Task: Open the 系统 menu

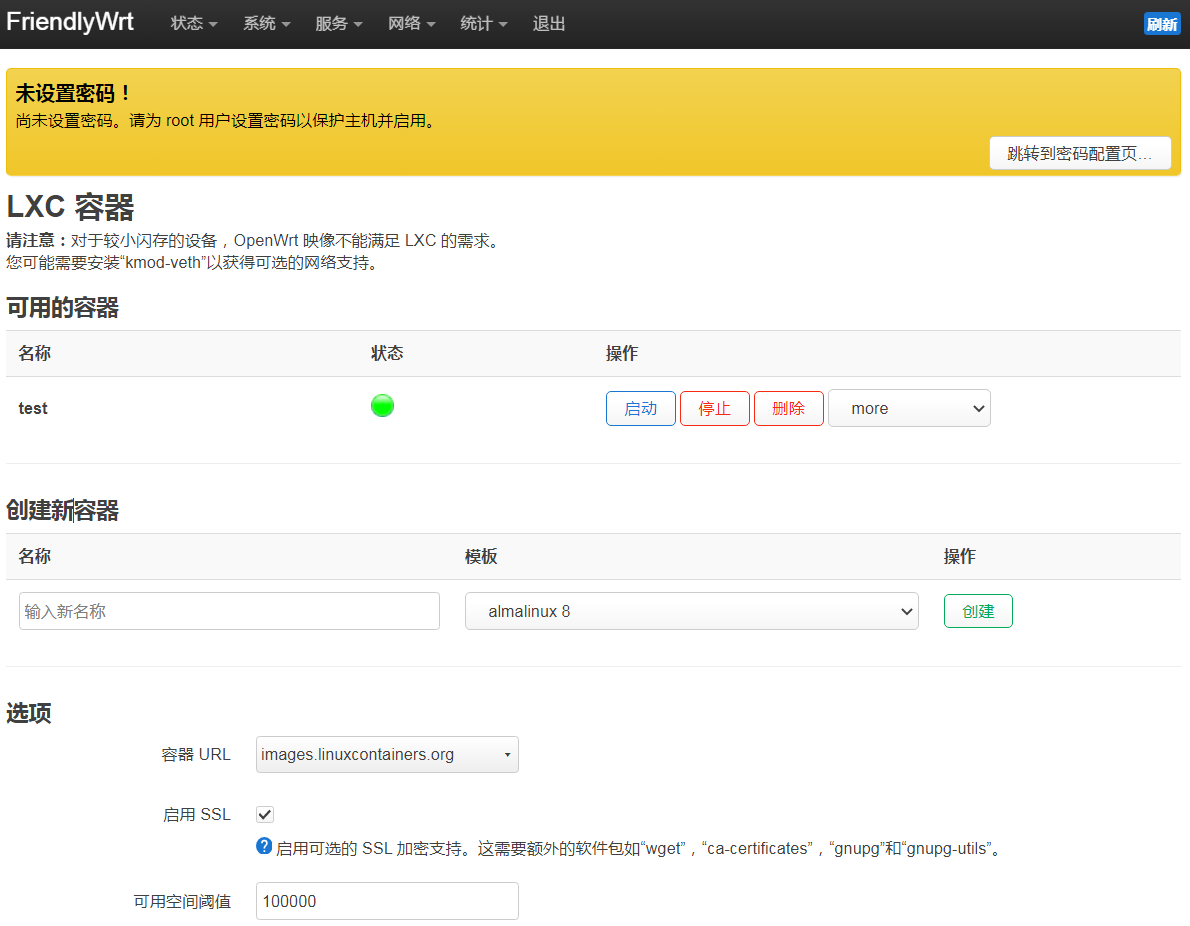Action: pos(266,24)
